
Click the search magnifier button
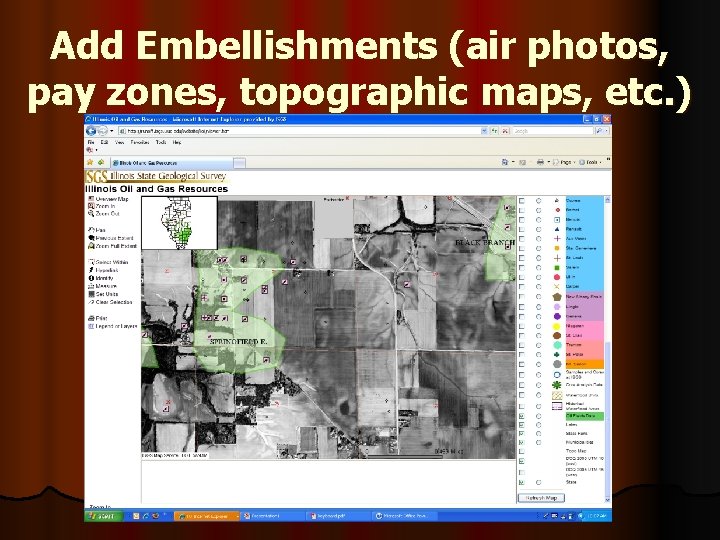(x=599, y=131)
